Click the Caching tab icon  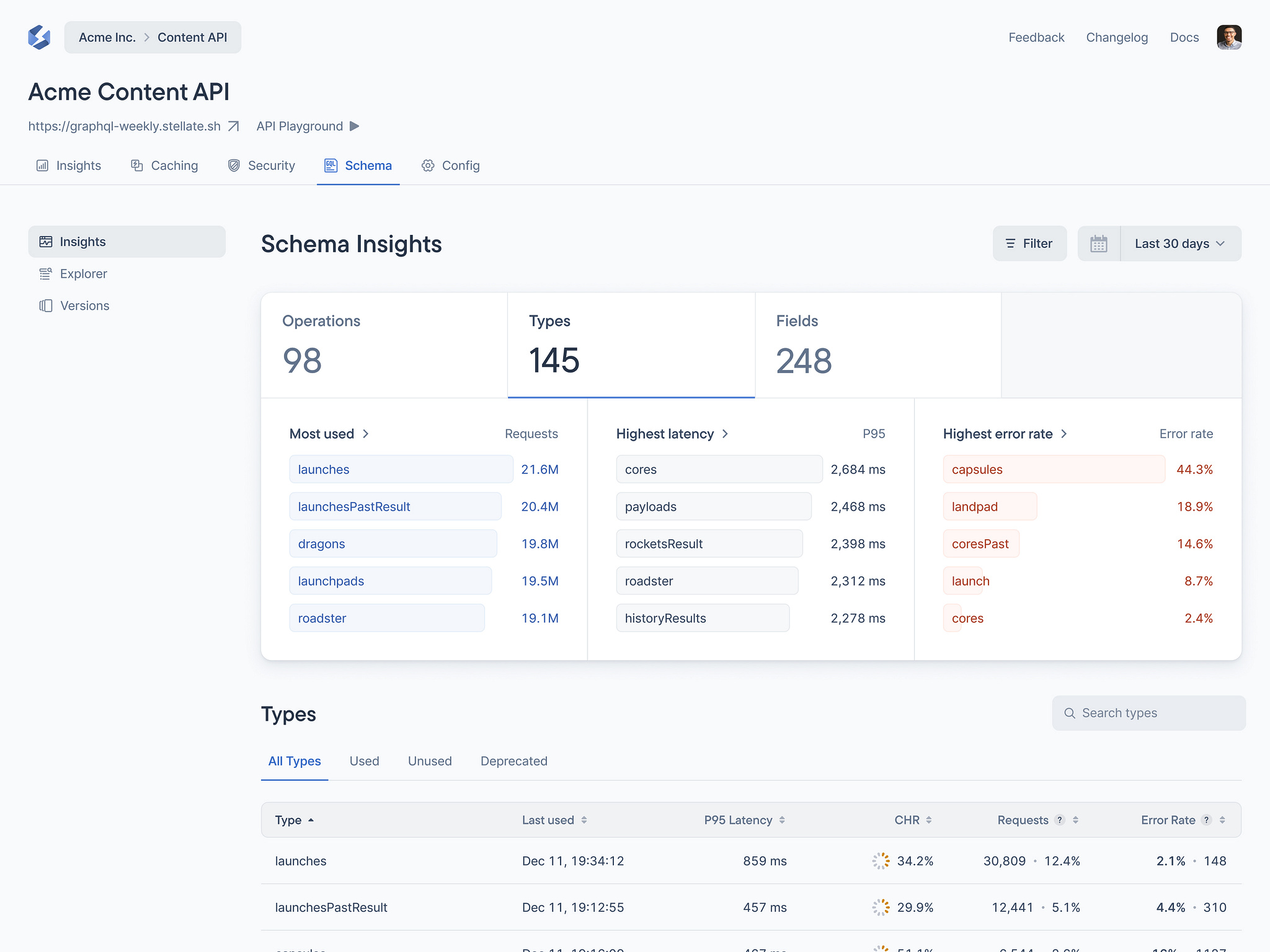137,165
